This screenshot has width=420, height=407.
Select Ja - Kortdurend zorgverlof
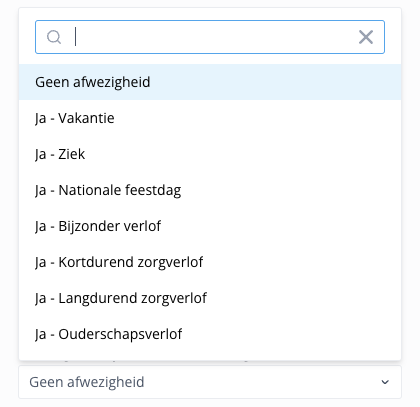click(210, 262)
